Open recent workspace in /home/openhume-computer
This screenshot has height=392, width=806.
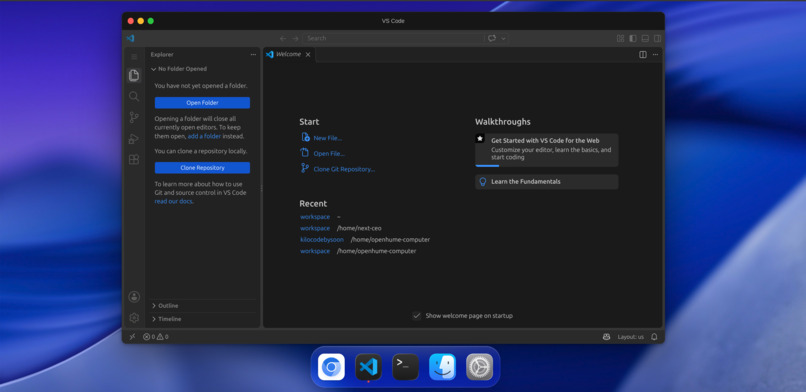(315, 251)
